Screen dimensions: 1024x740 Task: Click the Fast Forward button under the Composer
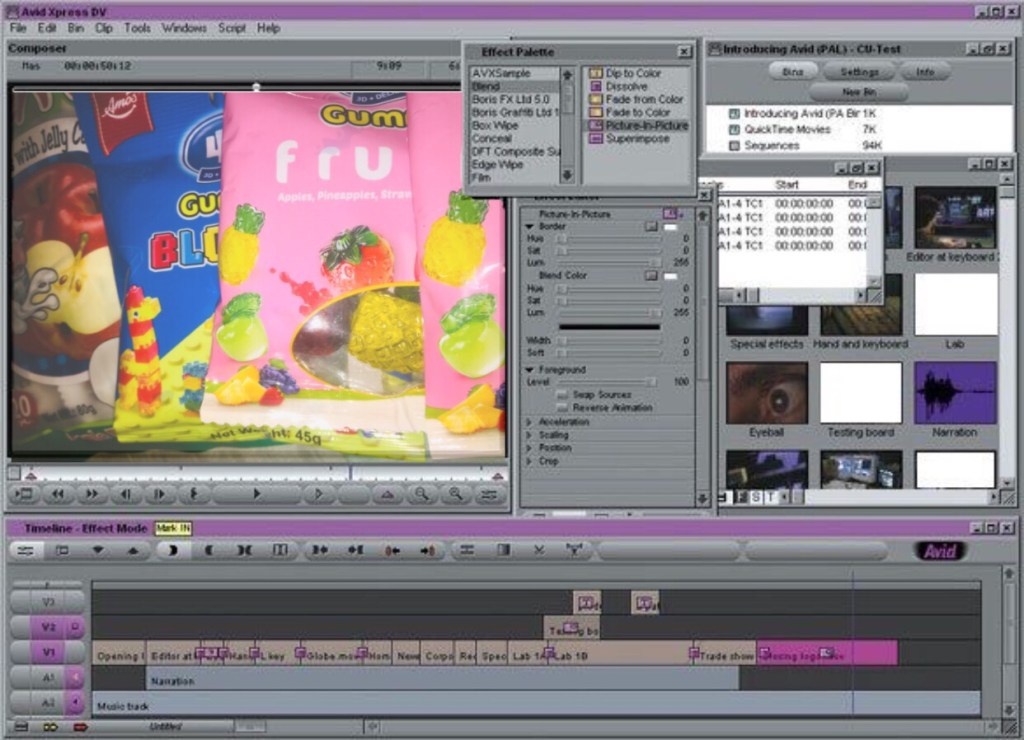(91, 494)
